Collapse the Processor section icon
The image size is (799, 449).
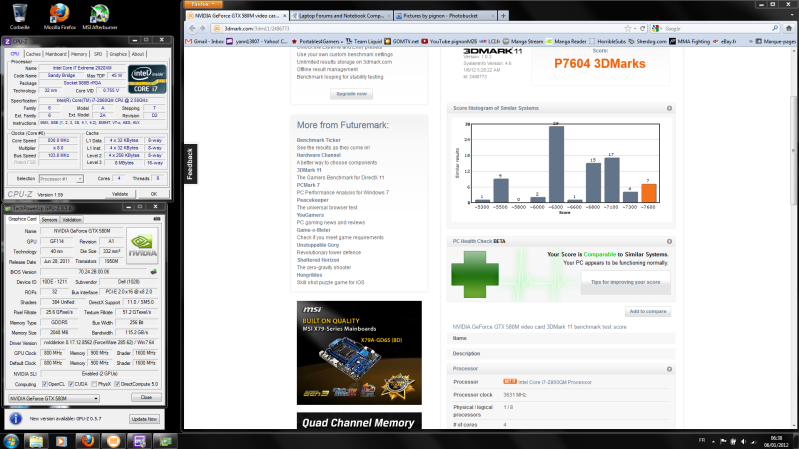point(669,369)
